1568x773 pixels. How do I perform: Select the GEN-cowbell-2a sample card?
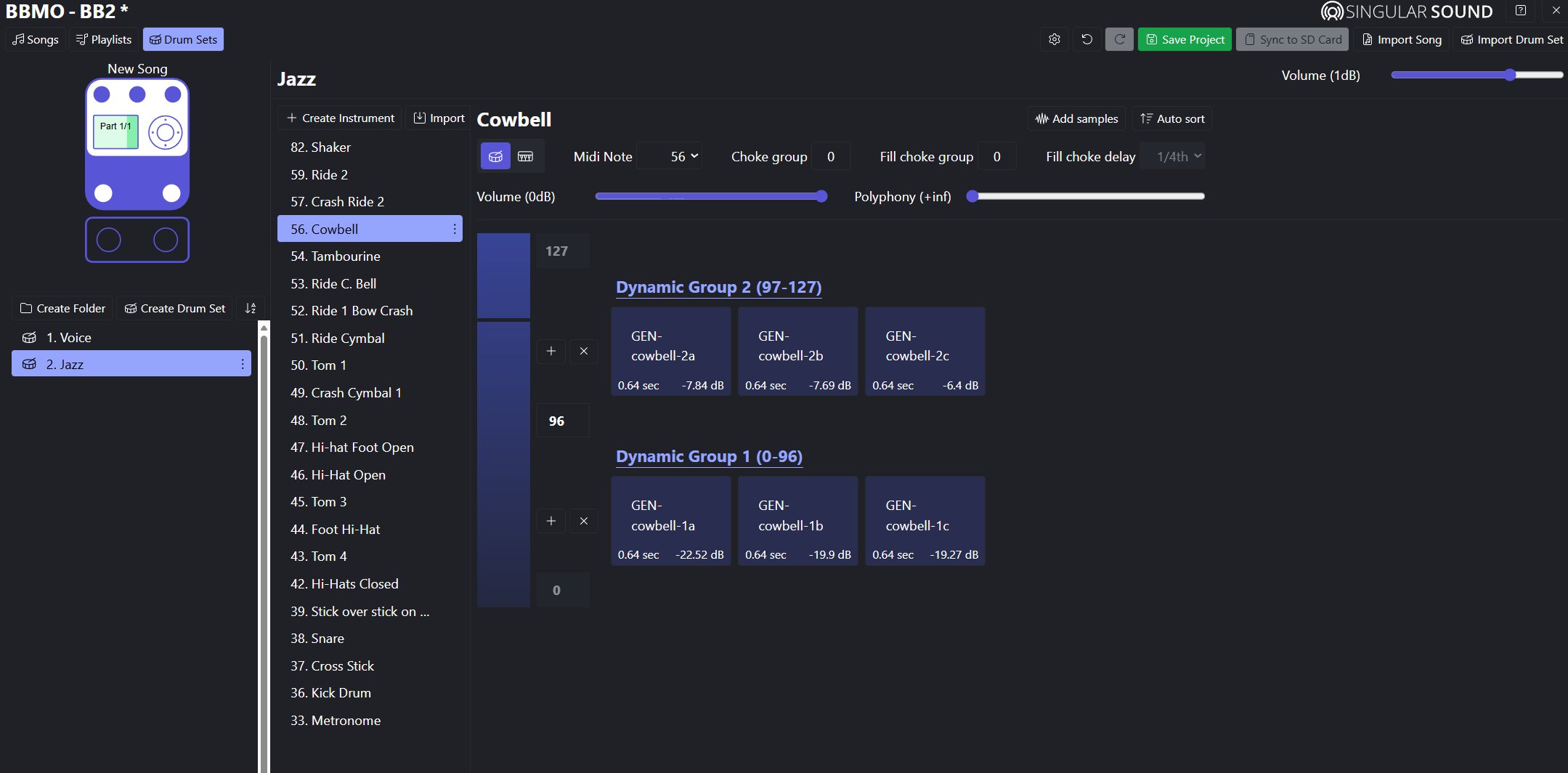pyautogui.click(x=671, y=352)
